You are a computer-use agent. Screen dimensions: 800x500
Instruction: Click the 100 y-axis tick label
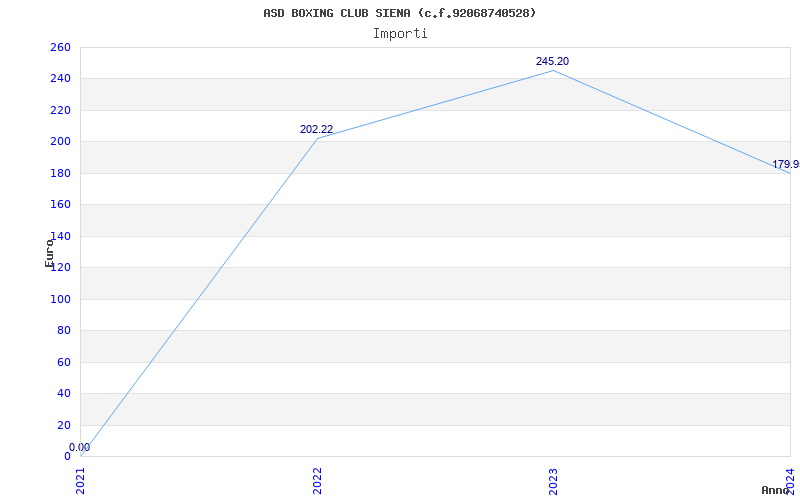60,299
